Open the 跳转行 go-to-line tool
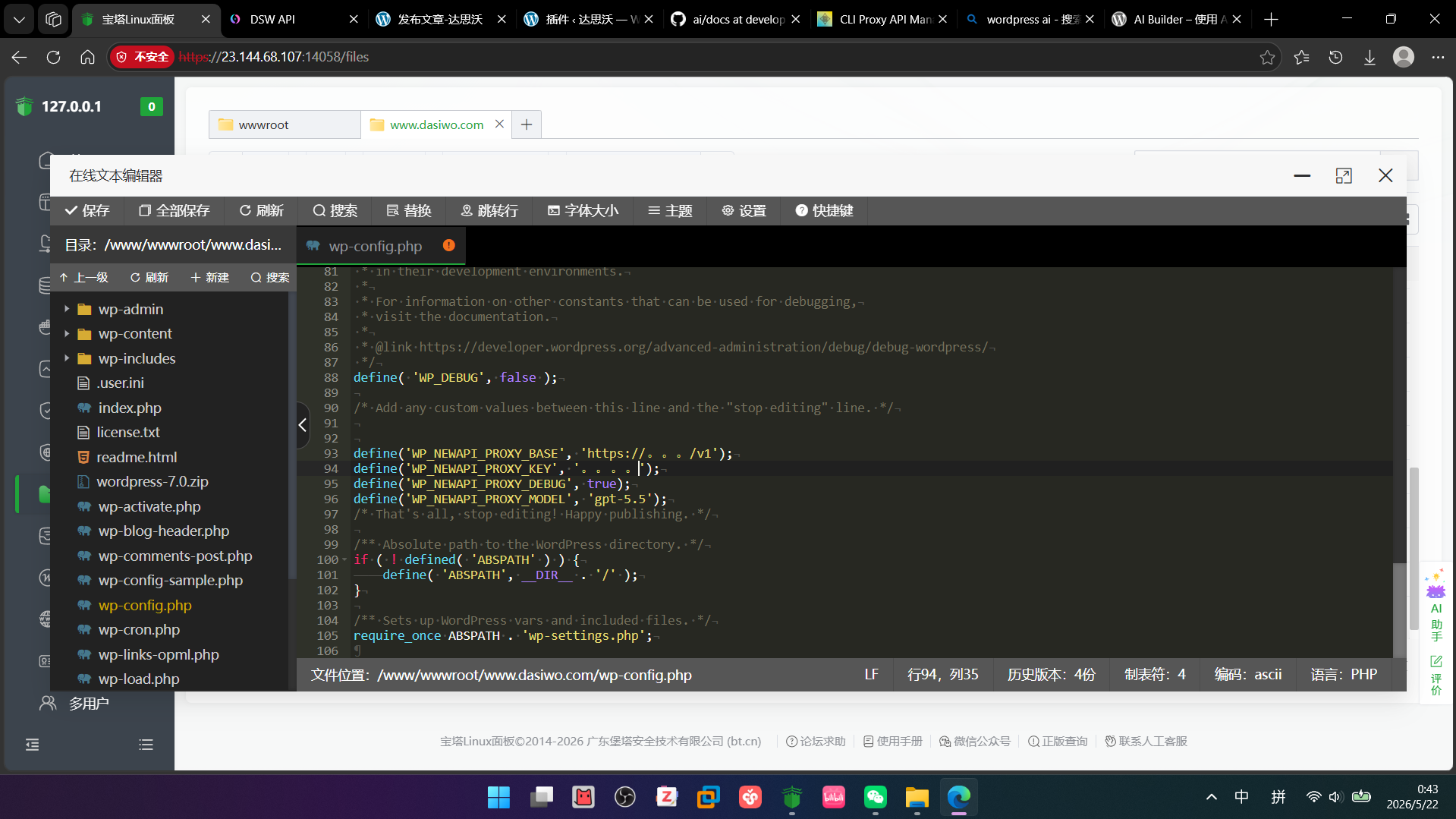Screen dimensions: 1456x819 tap(489, 210)
